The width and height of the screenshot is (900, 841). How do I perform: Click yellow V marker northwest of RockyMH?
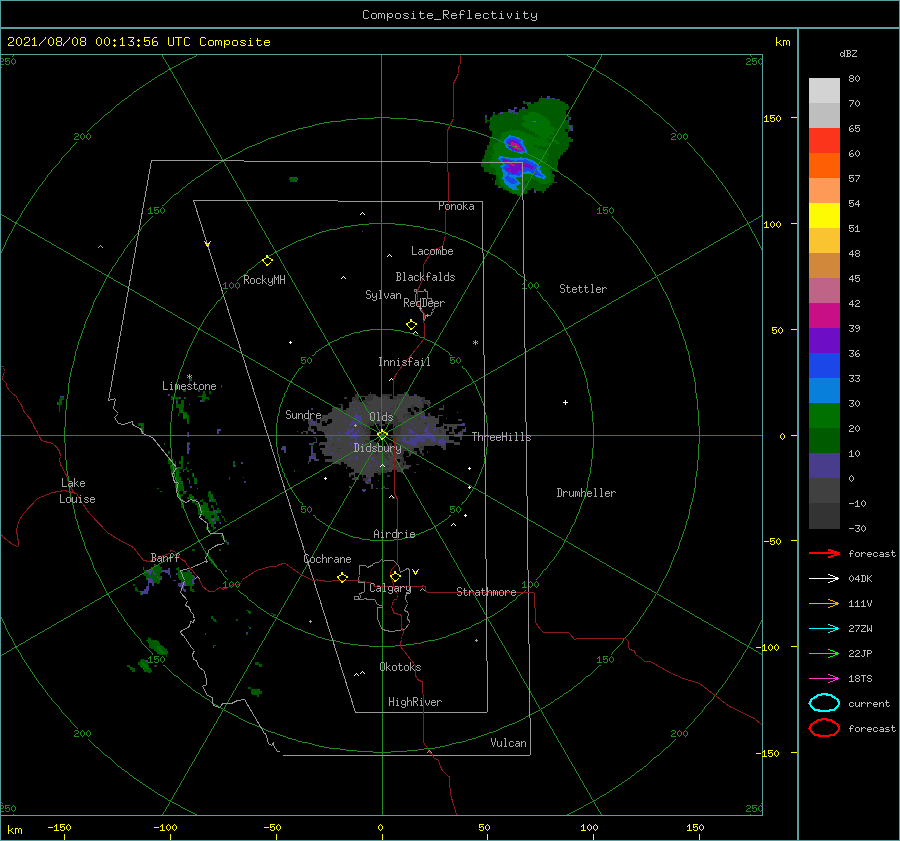click(208, 244)
